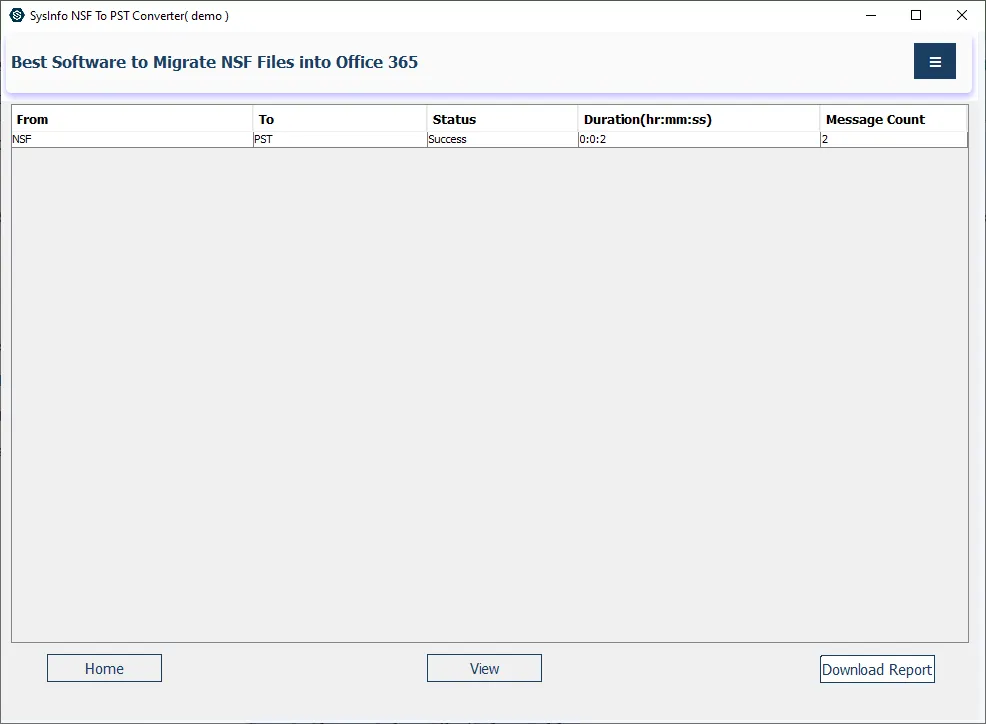Click the window title text in title bar
This screenshot has height=724, width=986.
[129, 16]
